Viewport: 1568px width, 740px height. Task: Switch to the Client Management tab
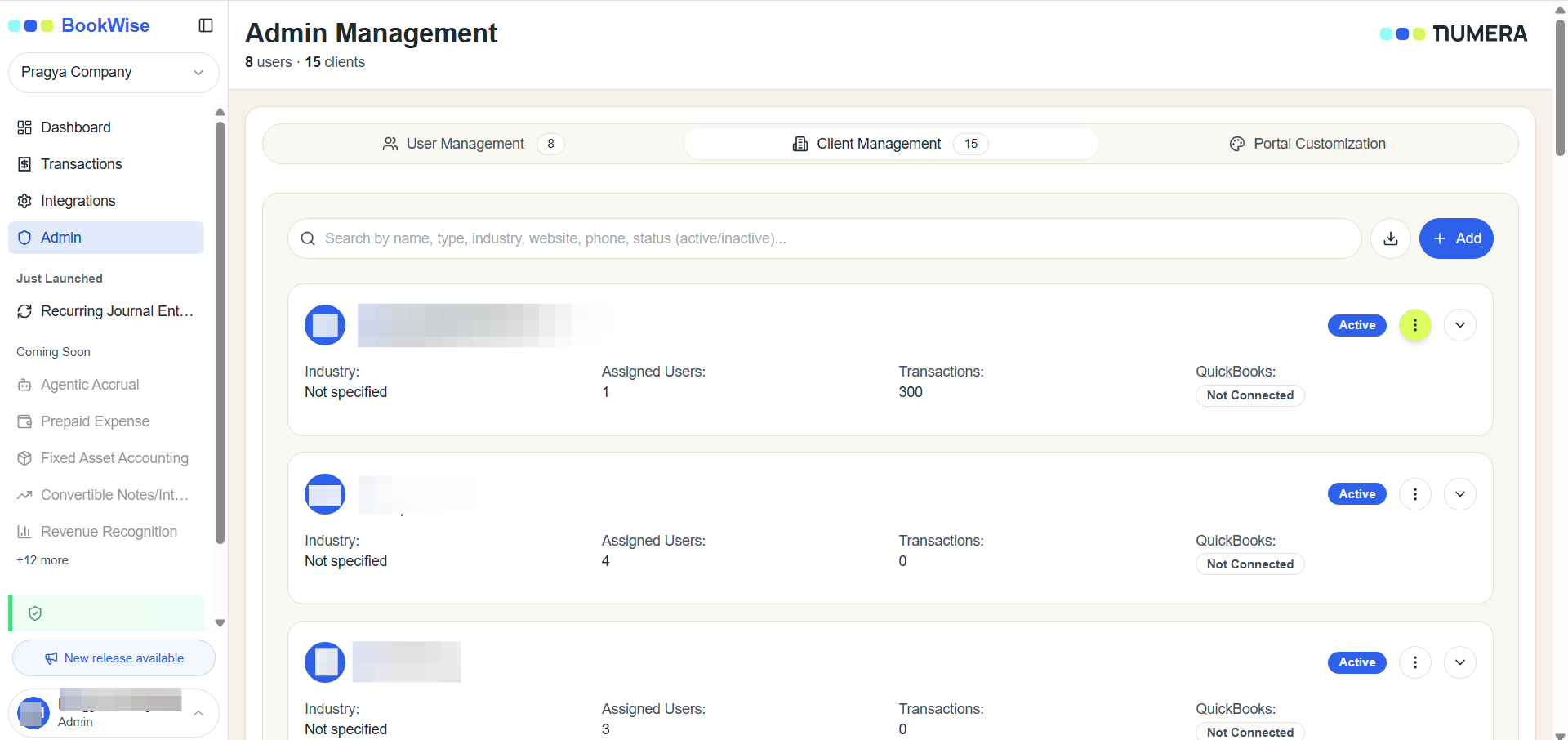[891, 144]
